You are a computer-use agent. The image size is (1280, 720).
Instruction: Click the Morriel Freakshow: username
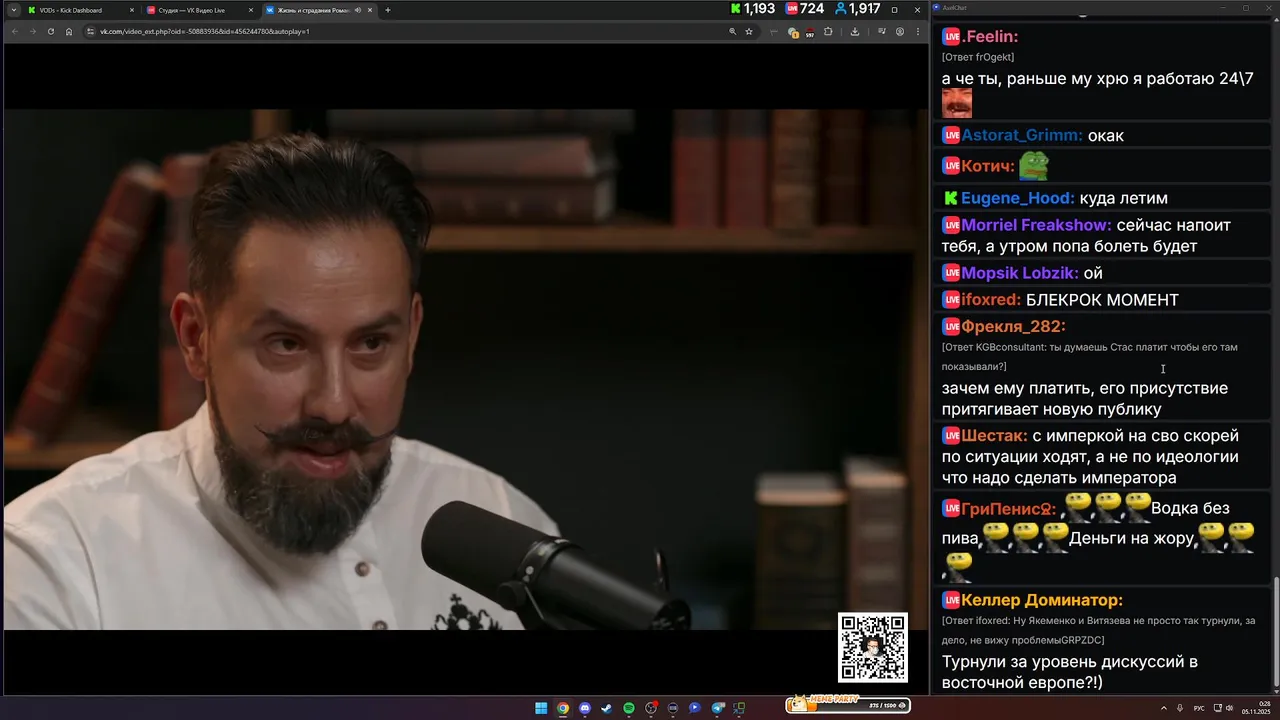1036,225
